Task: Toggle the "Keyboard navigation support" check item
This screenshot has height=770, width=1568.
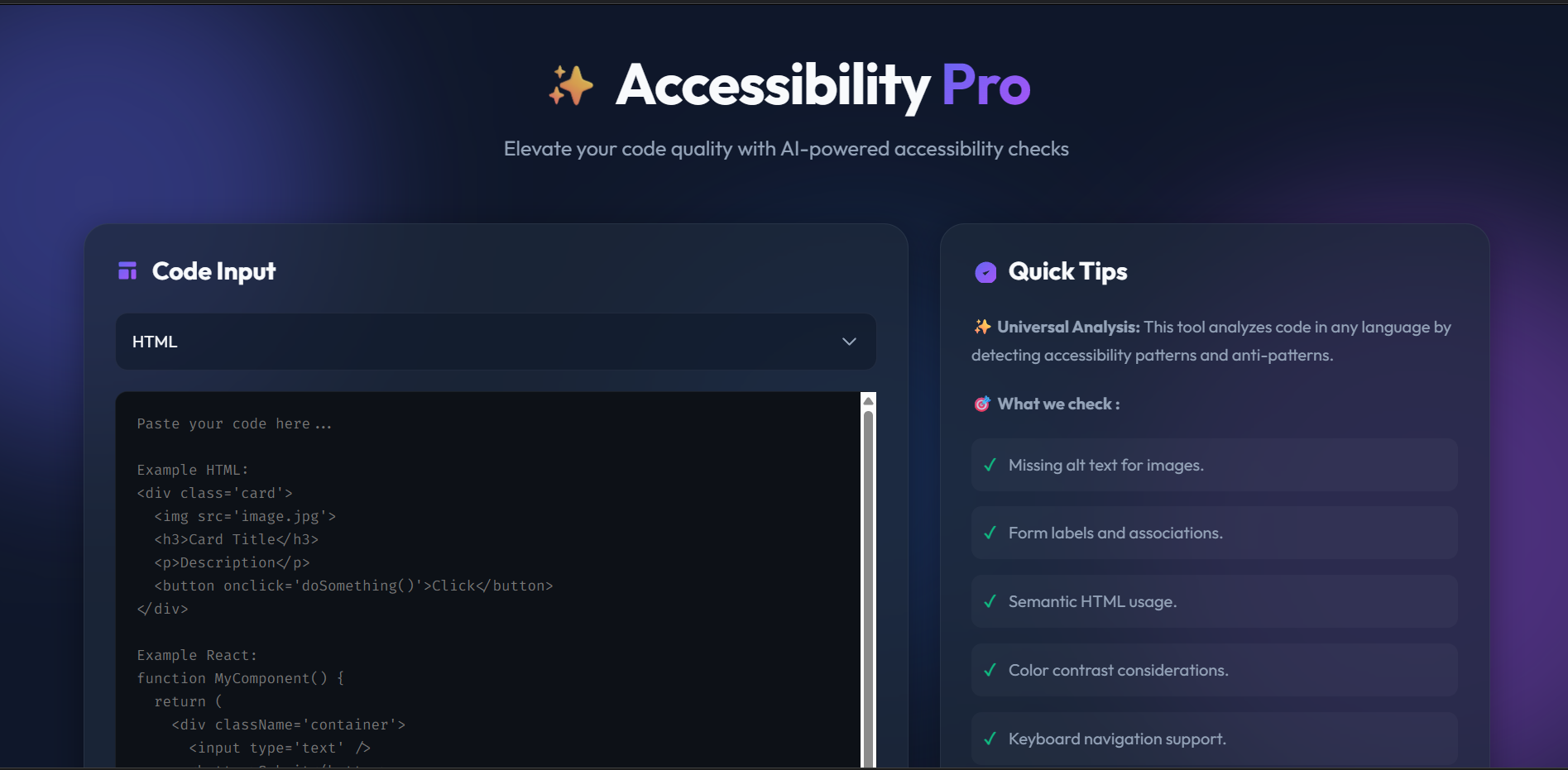Action: coord(1213,739)
